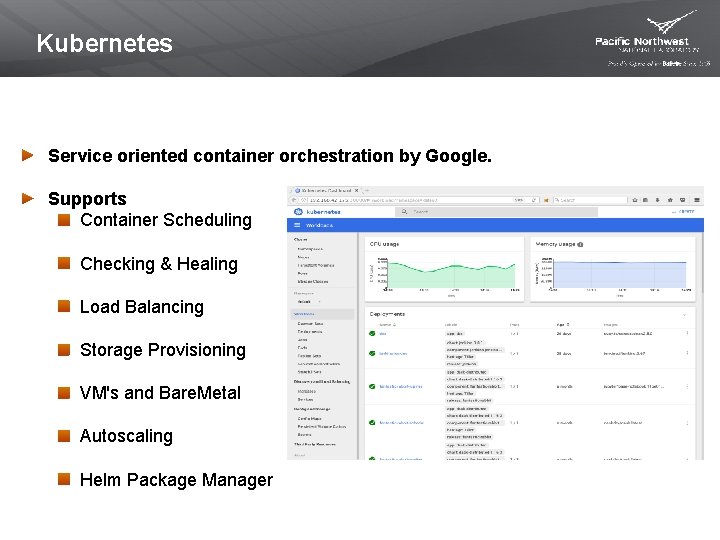Screen dimensions: 720x540
Task: Open the kebab menu of the second deployment row
Action: [x=687, y=353]
